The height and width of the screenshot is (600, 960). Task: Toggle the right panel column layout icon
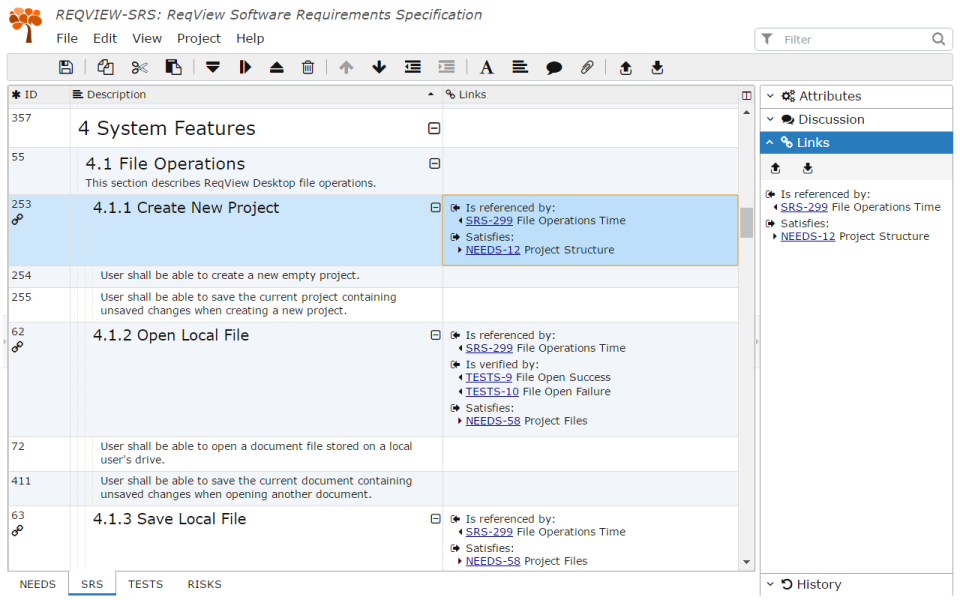click(x=746, y=95)
